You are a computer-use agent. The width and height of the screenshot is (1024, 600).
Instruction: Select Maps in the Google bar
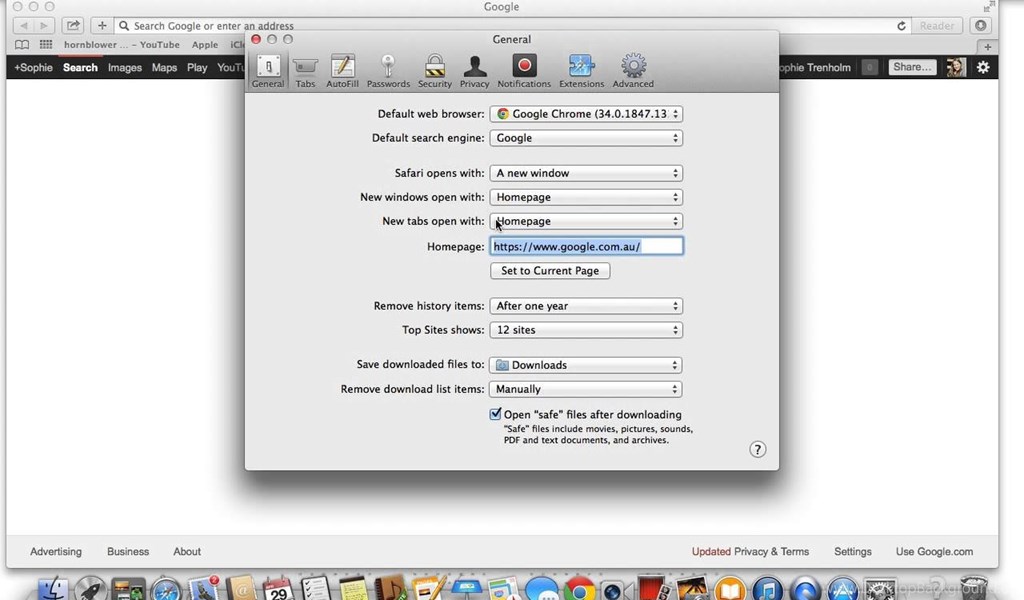pyautogui.click(x=165, y=67)
